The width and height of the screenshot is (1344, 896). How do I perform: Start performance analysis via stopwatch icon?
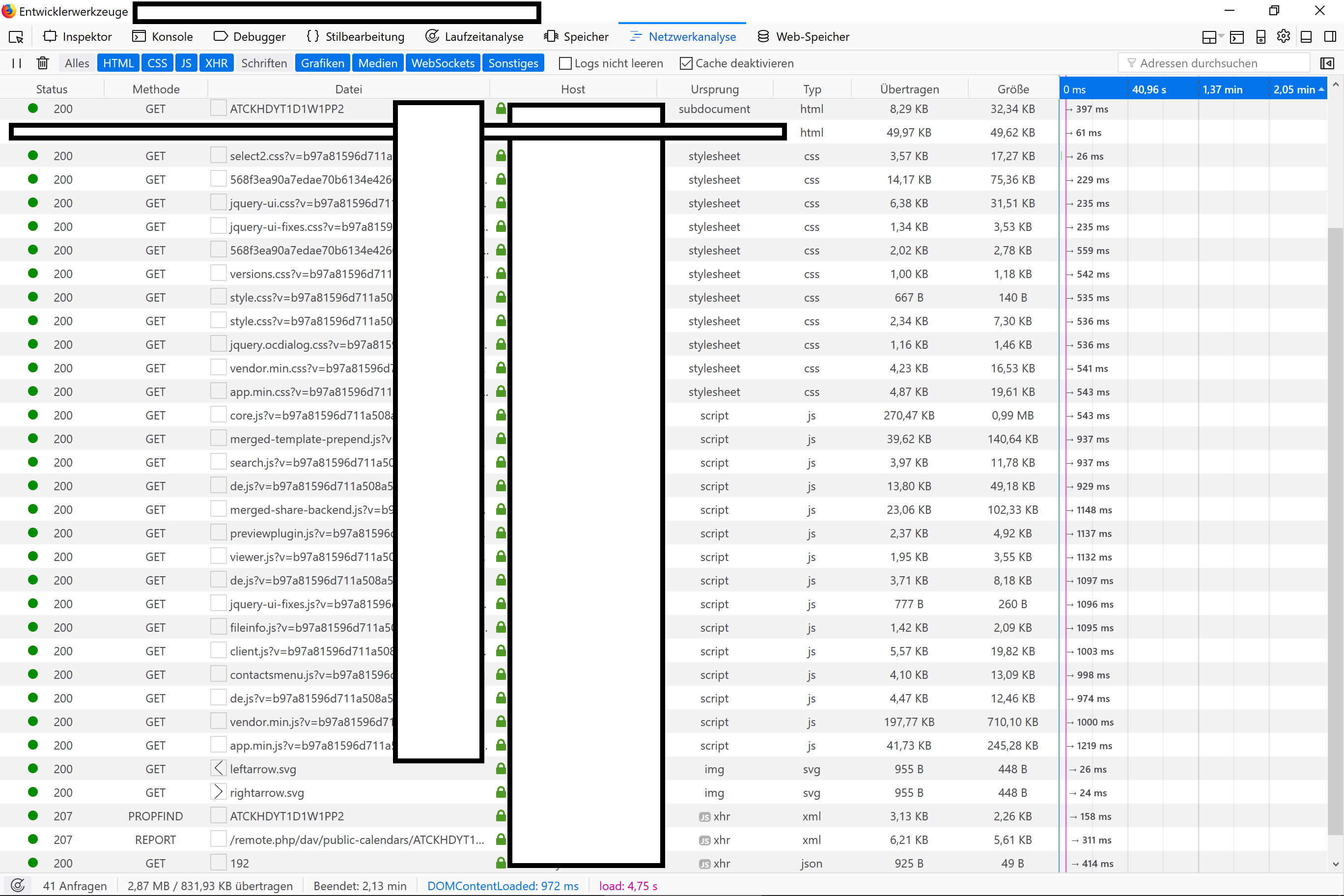[18, 885]
